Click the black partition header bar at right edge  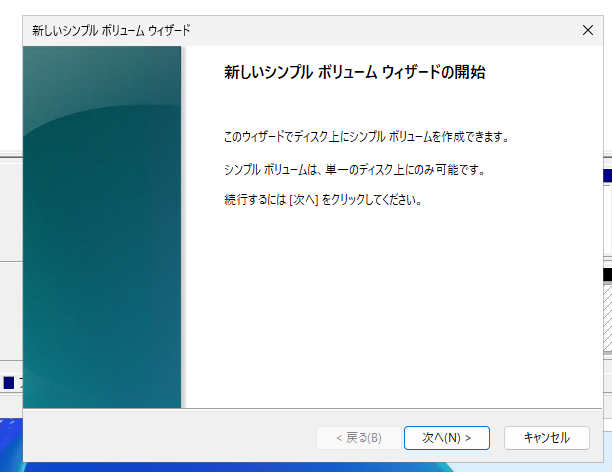pyautogui.click(x=607, y=274)
